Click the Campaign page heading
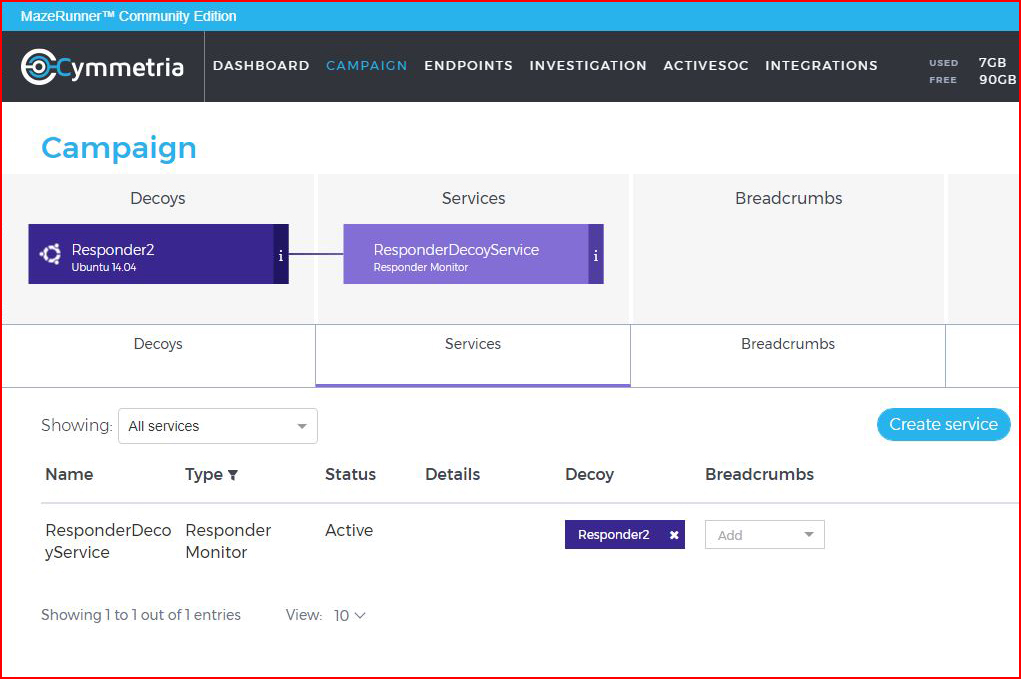The image size is (1021, 679). click(x=119, y=148)
